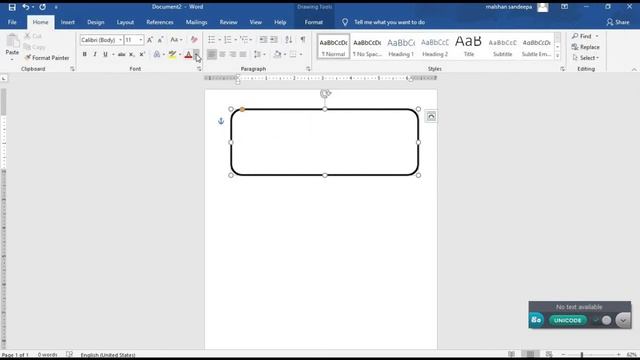The image size is (640, 360).
Task: Switch to the Design tab
Action: [96, 22]
